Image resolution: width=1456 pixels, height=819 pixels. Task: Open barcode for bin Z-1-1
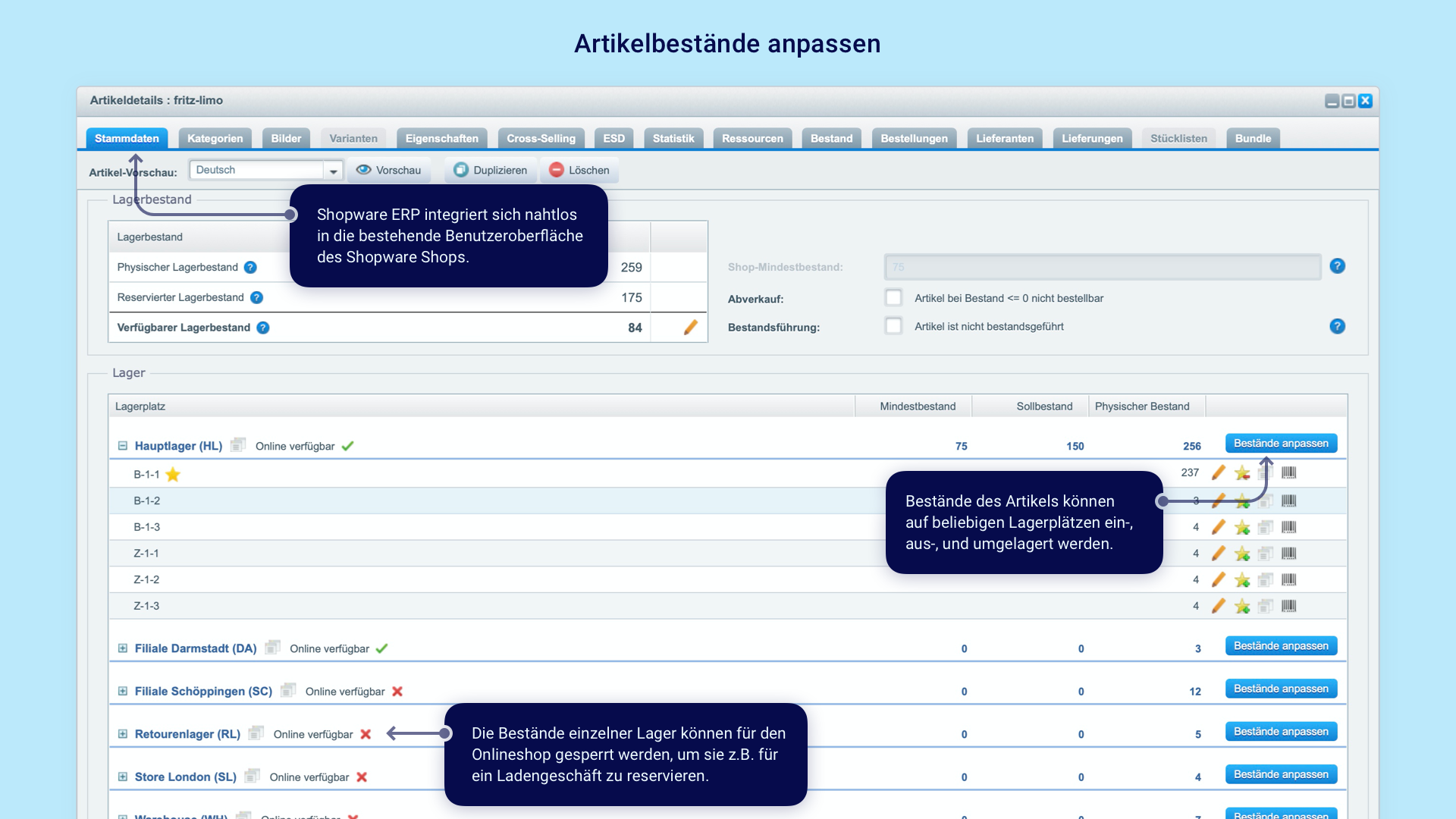tap(1289, 554)
